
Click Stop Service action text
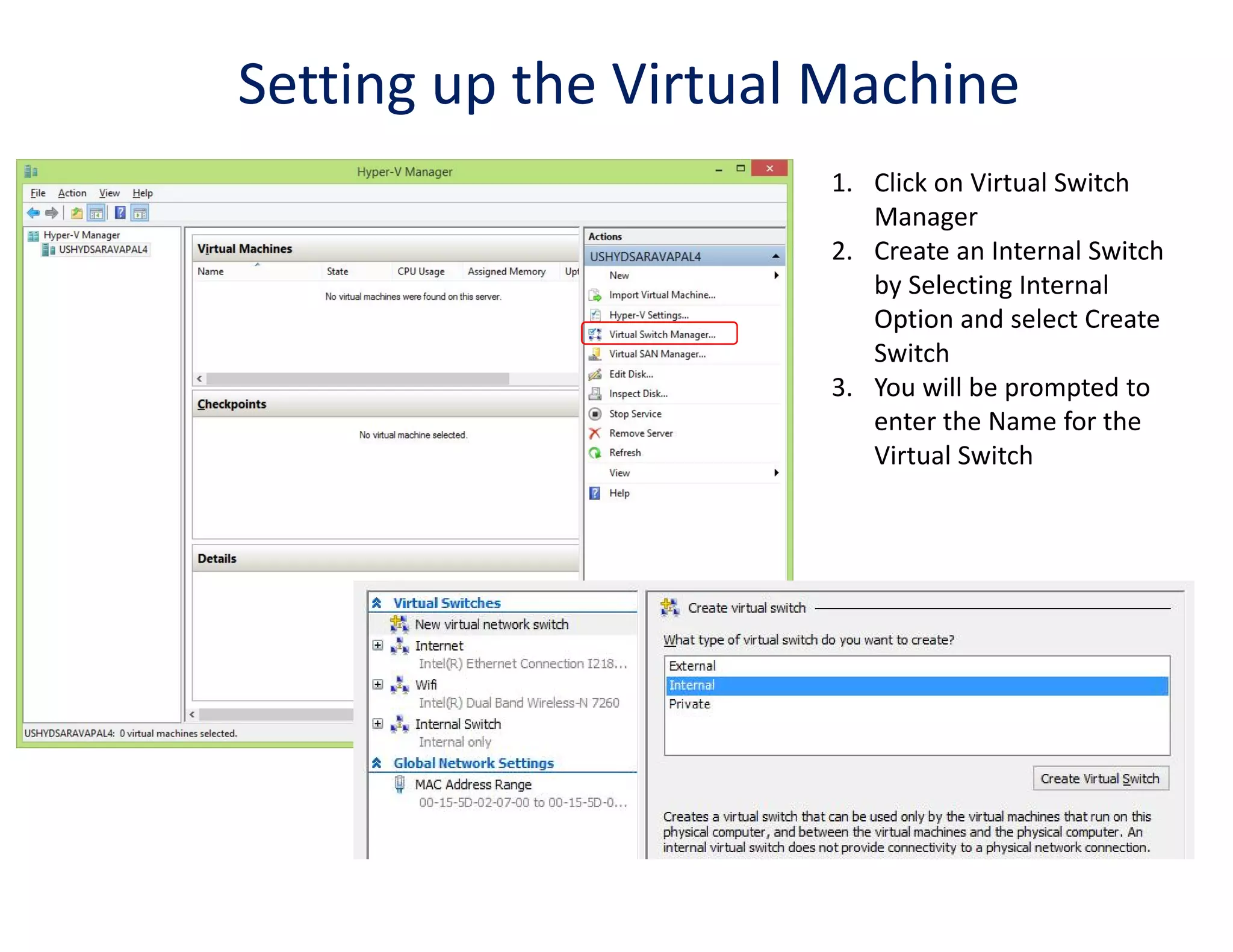pos(635,413)
